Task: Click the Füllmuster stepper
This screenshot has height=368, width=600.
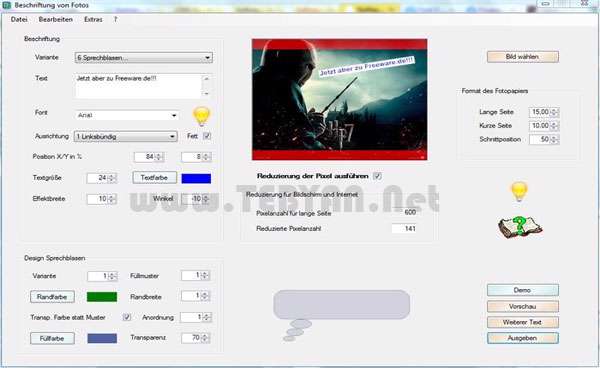Action: 196,275
